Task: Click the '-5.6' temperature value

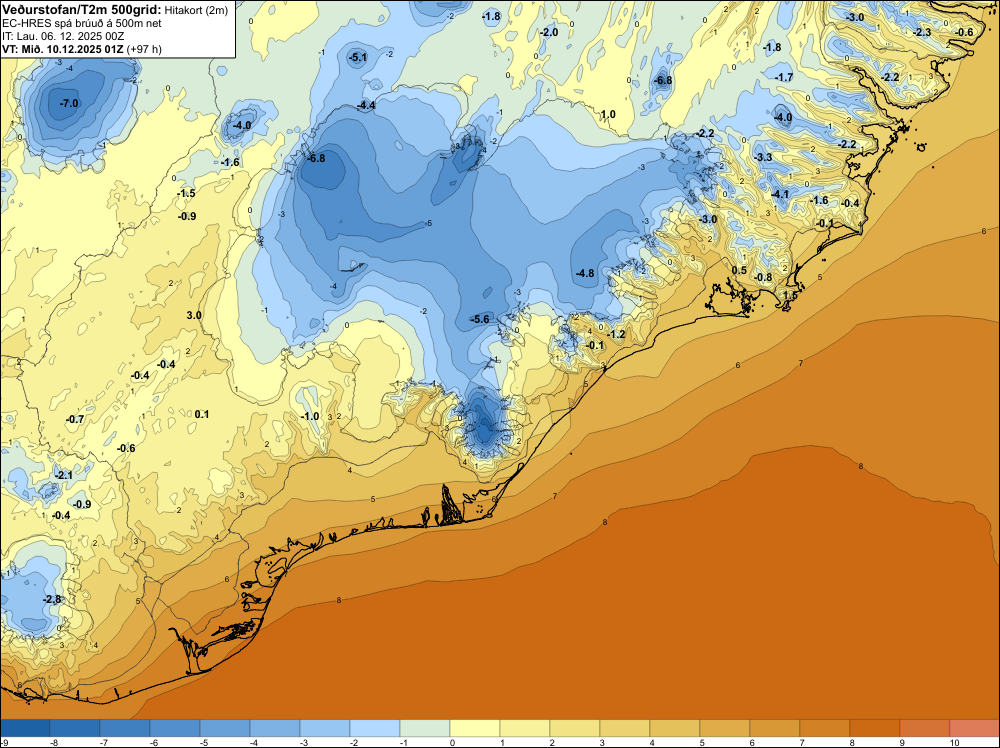Action: click(x=480, y=319)
